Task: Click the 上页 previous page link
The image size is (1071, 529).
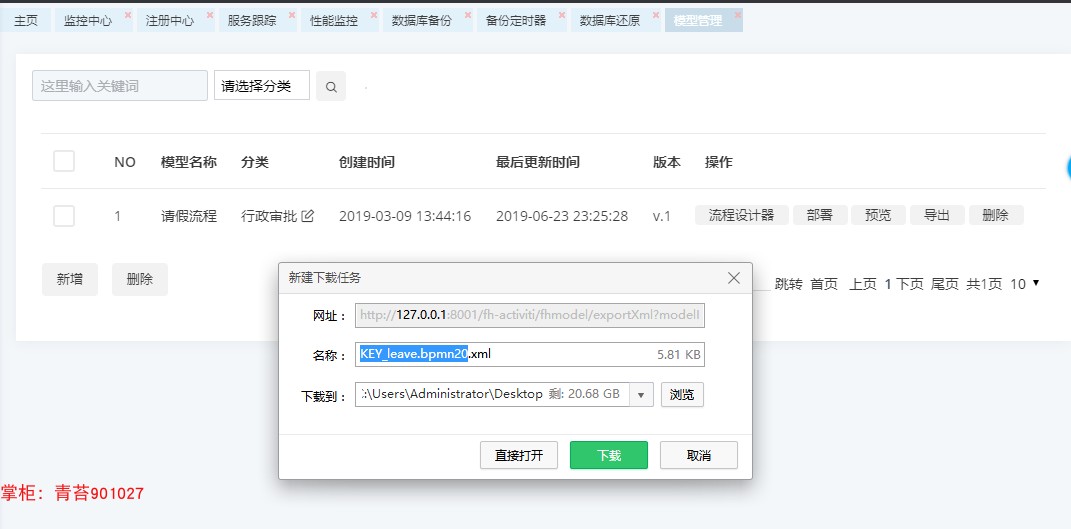Action: (863, 284)
